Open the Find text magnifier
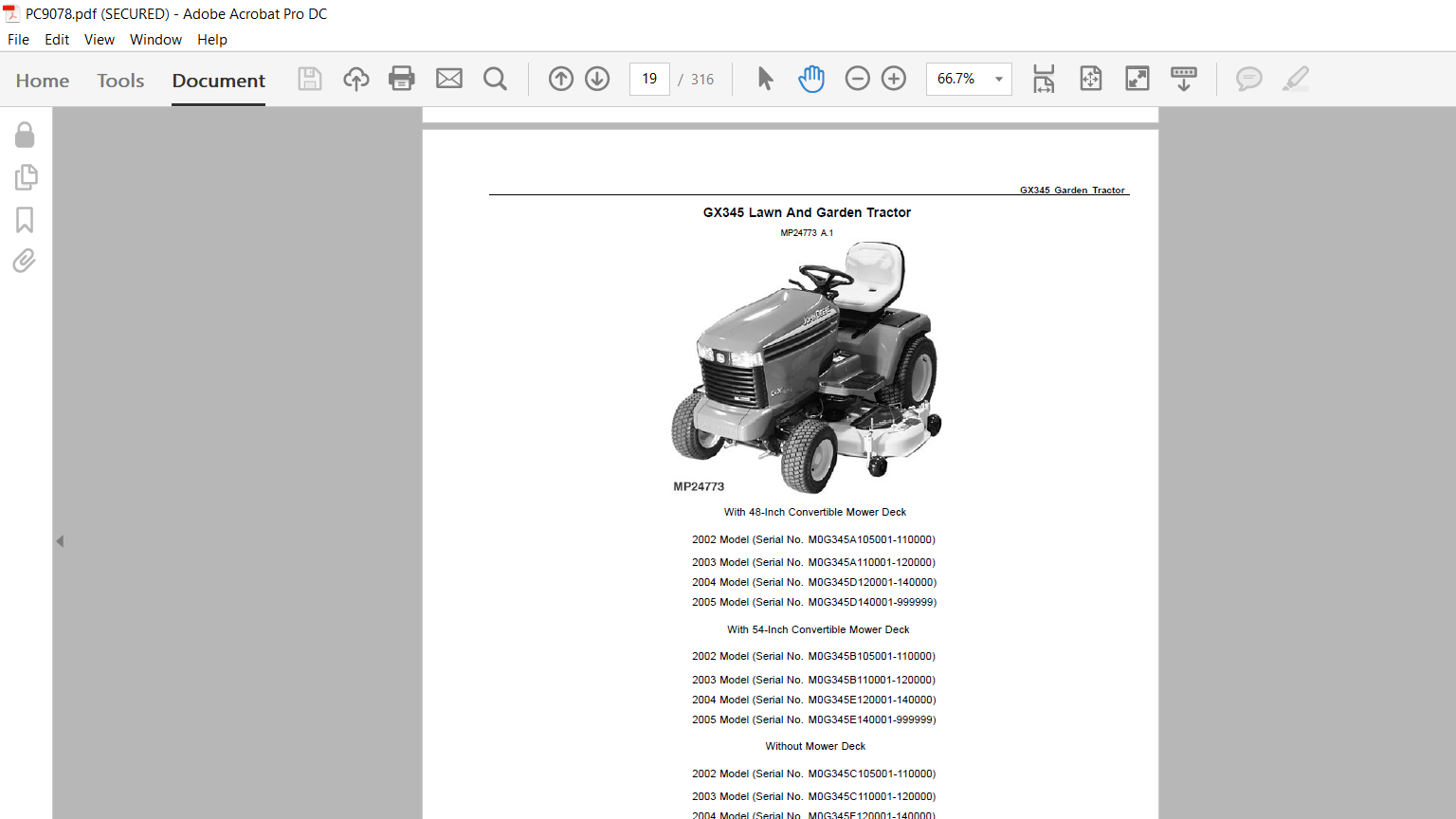 coord(495,79)
